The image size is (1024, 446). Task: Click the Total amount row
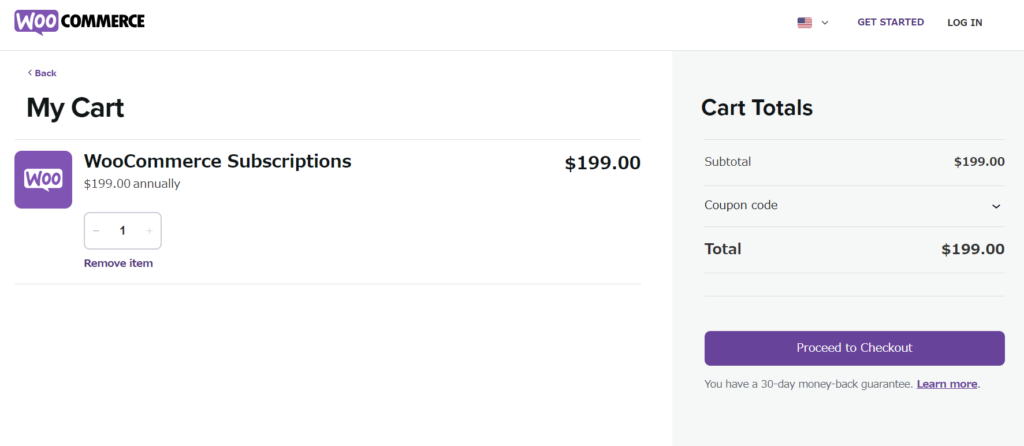pyautogui.click(x=854, y=249)
